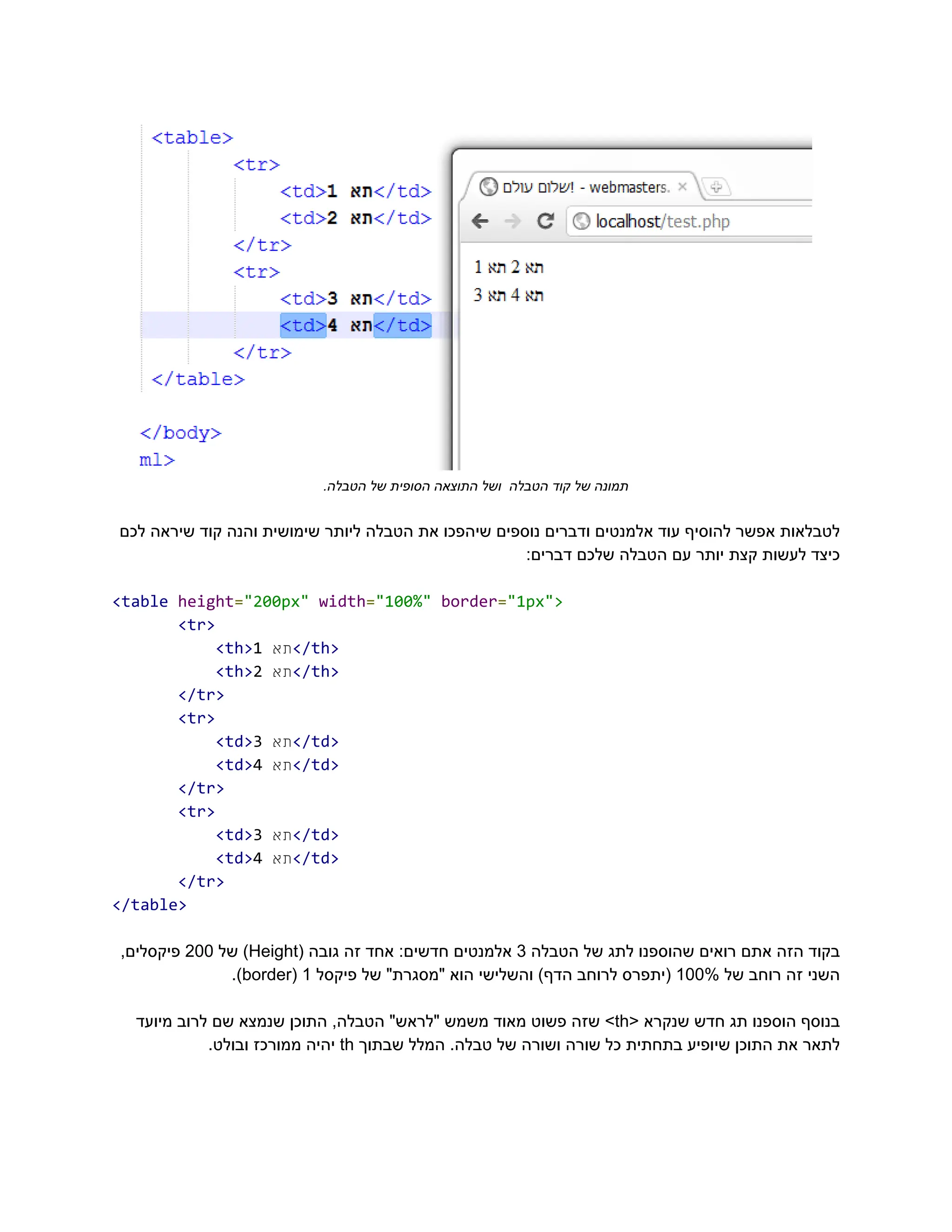Click the browser reload button

click(x=545, y=220)
